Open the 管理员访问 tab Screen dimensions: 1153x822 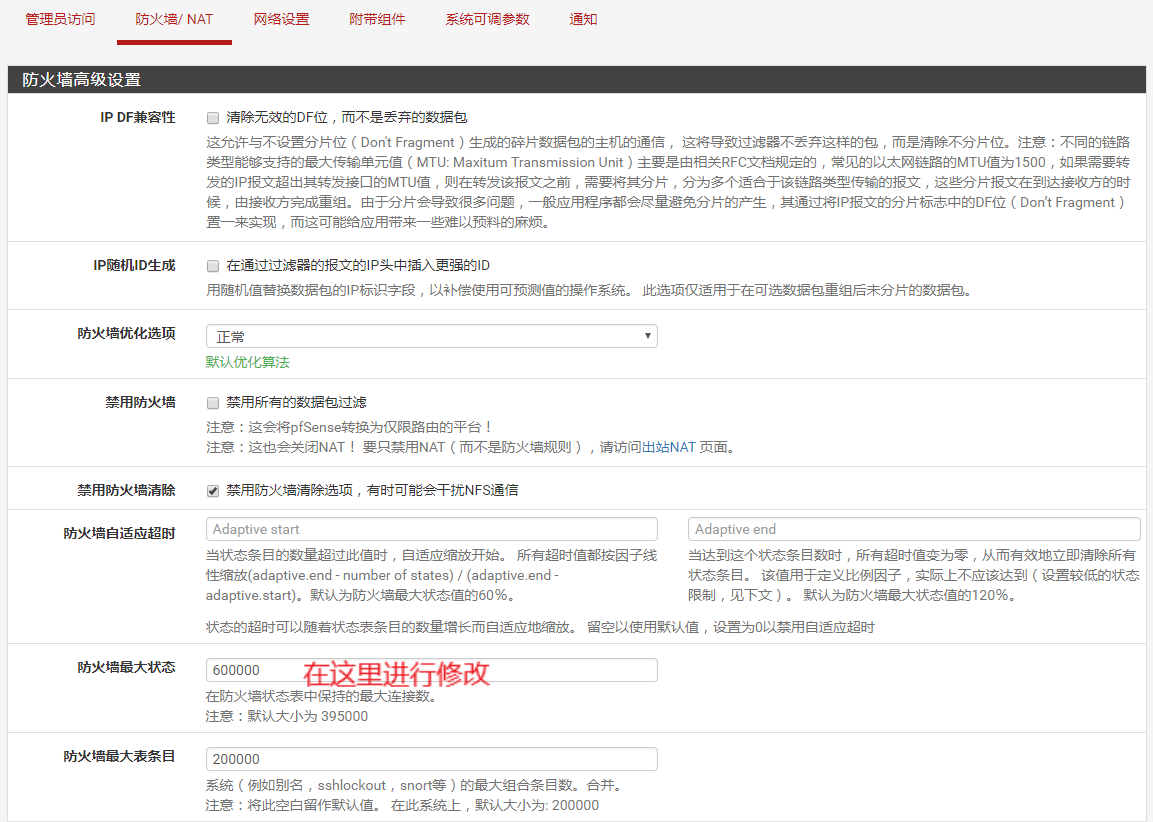click(x=60, y=19)
